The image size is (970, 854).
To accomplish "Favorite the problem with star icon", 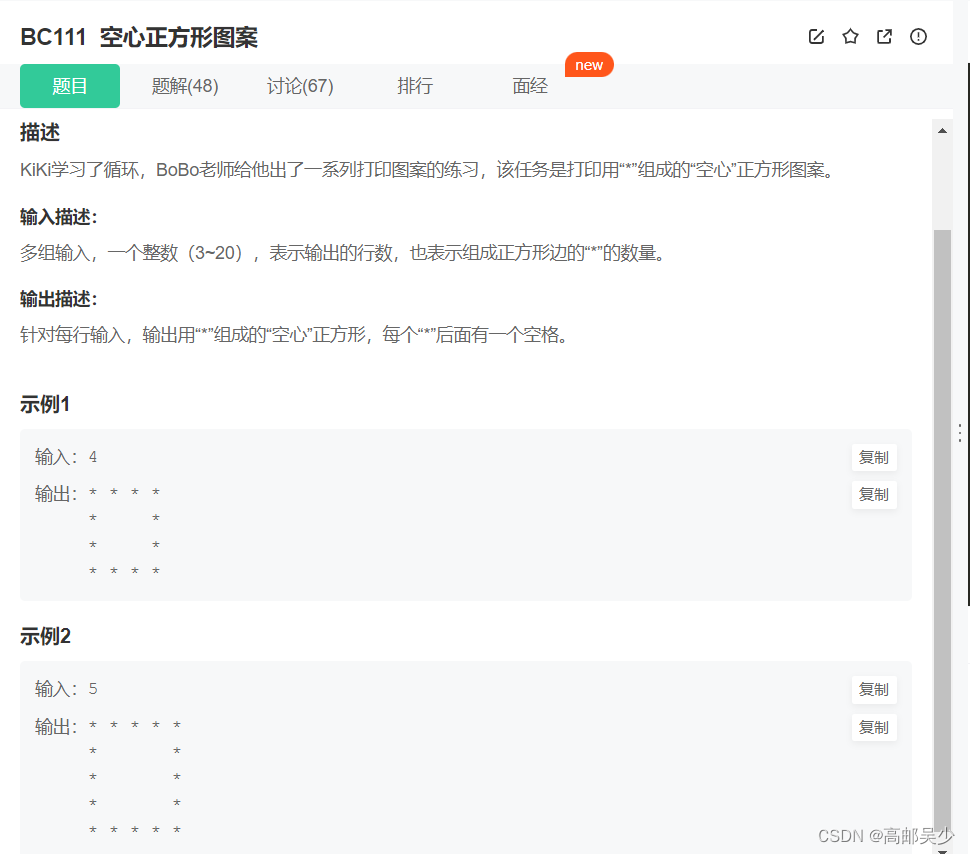I will [x=851, y=37].
